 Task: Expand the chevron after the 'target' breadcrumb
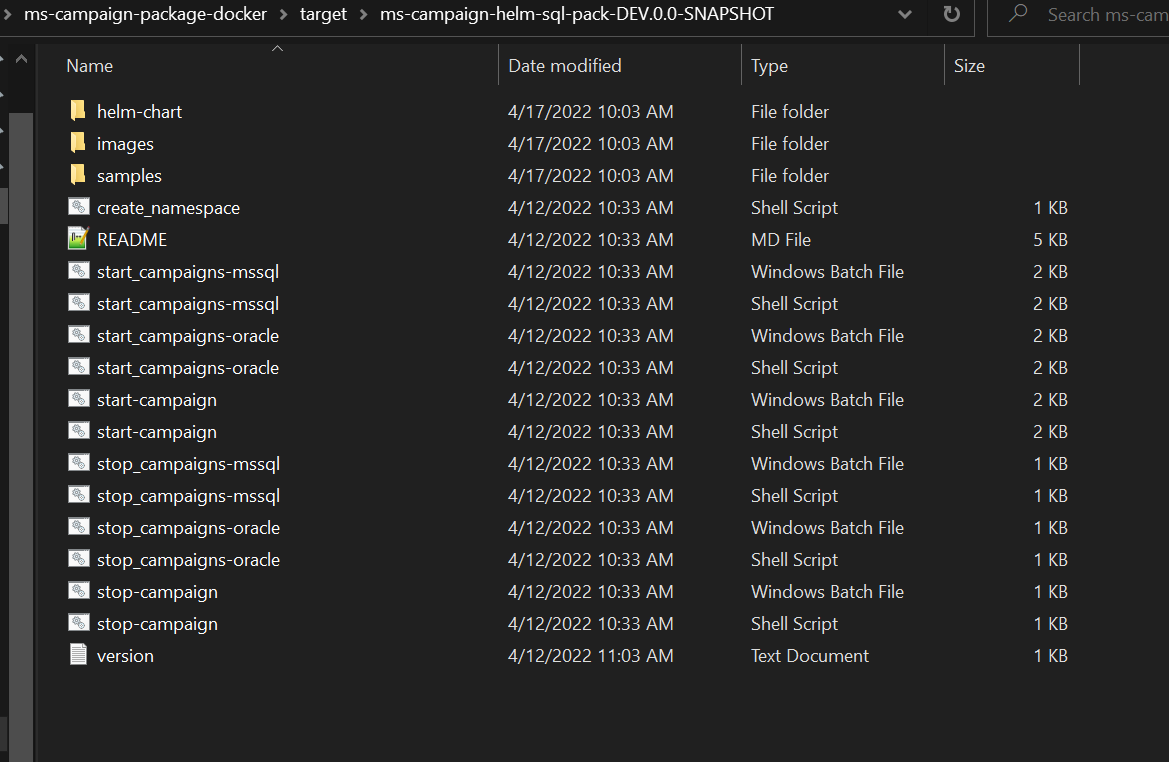click(363, 15)
